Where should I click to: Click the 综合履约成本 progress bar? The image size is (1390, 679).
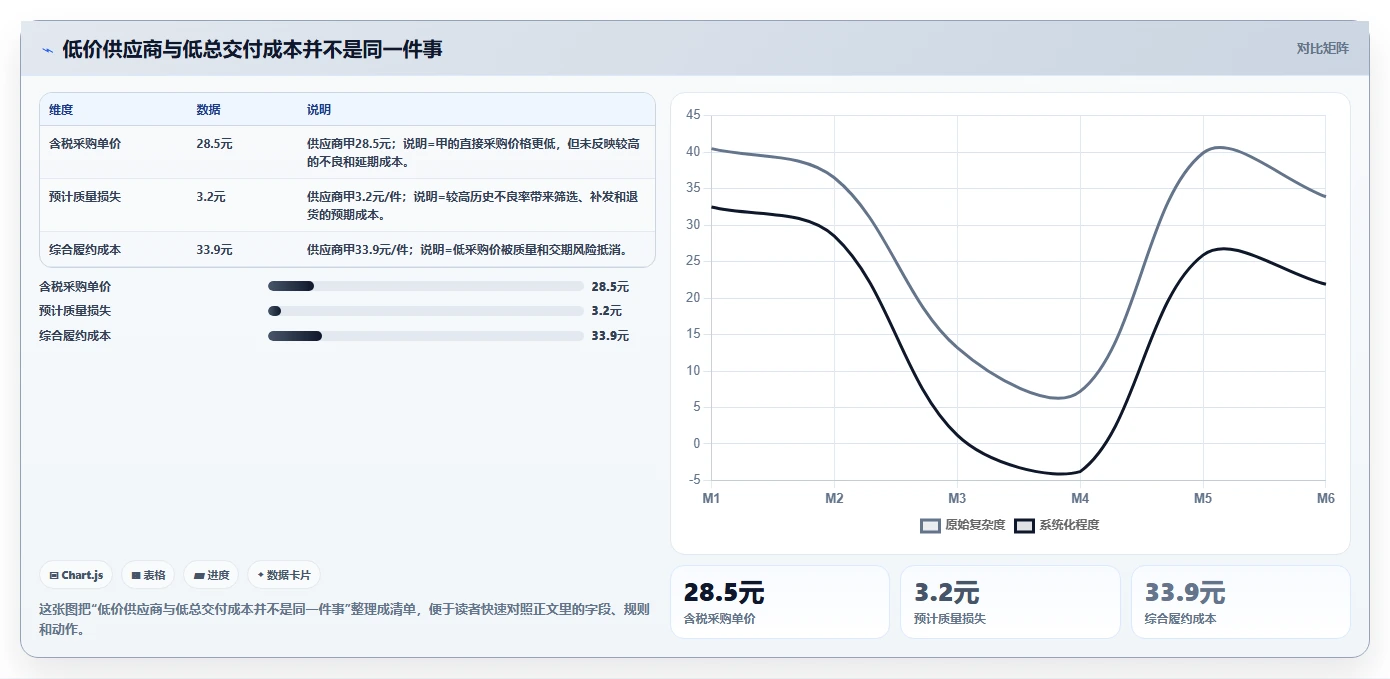(x=426, y=336)
